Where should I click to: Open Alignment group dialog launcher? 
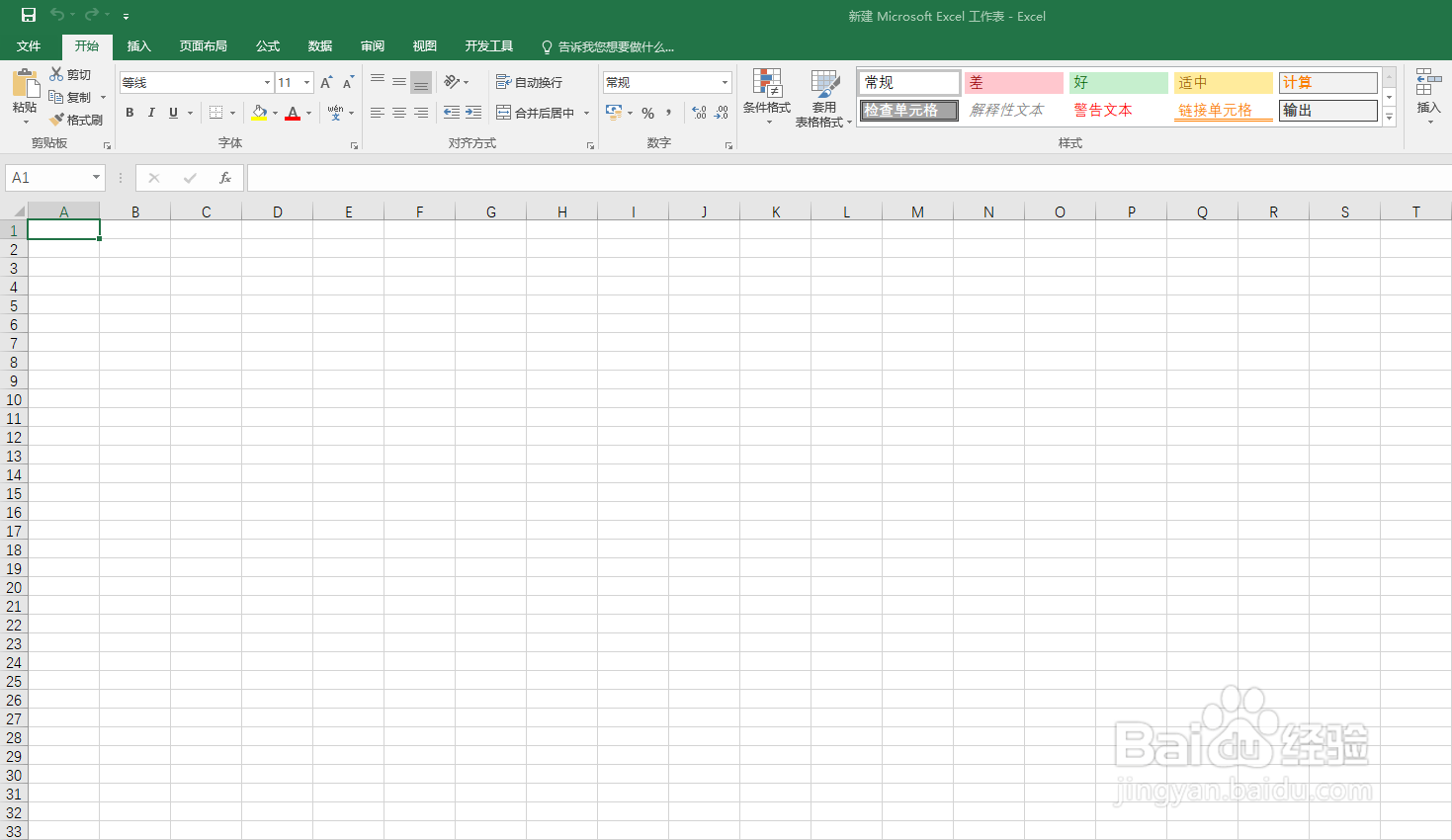pos(590,145)
